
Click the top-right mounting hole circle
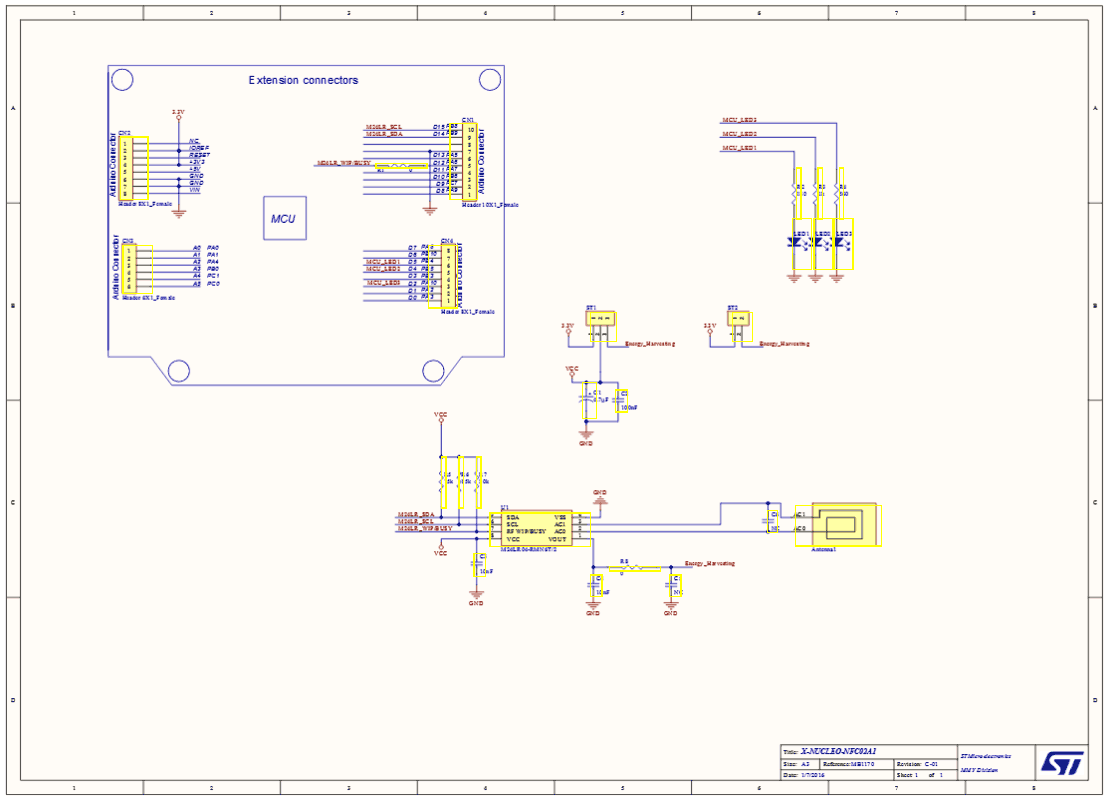tap(490, 80)
